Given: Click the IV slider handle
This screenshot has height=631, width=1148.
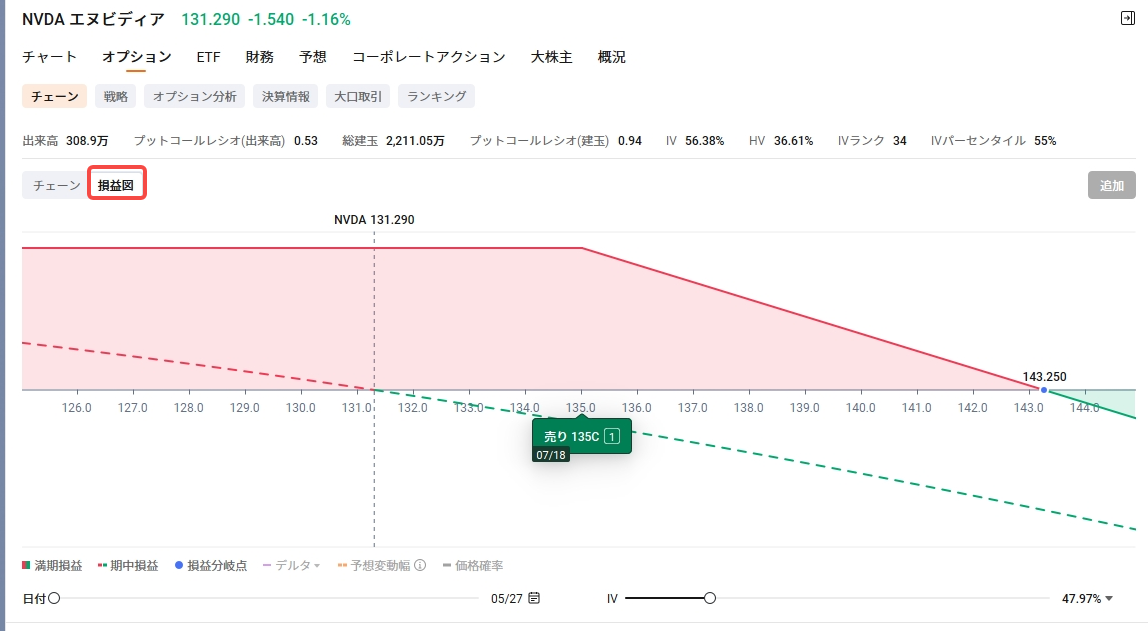Looking at the screenshot, I should [710, 598].
